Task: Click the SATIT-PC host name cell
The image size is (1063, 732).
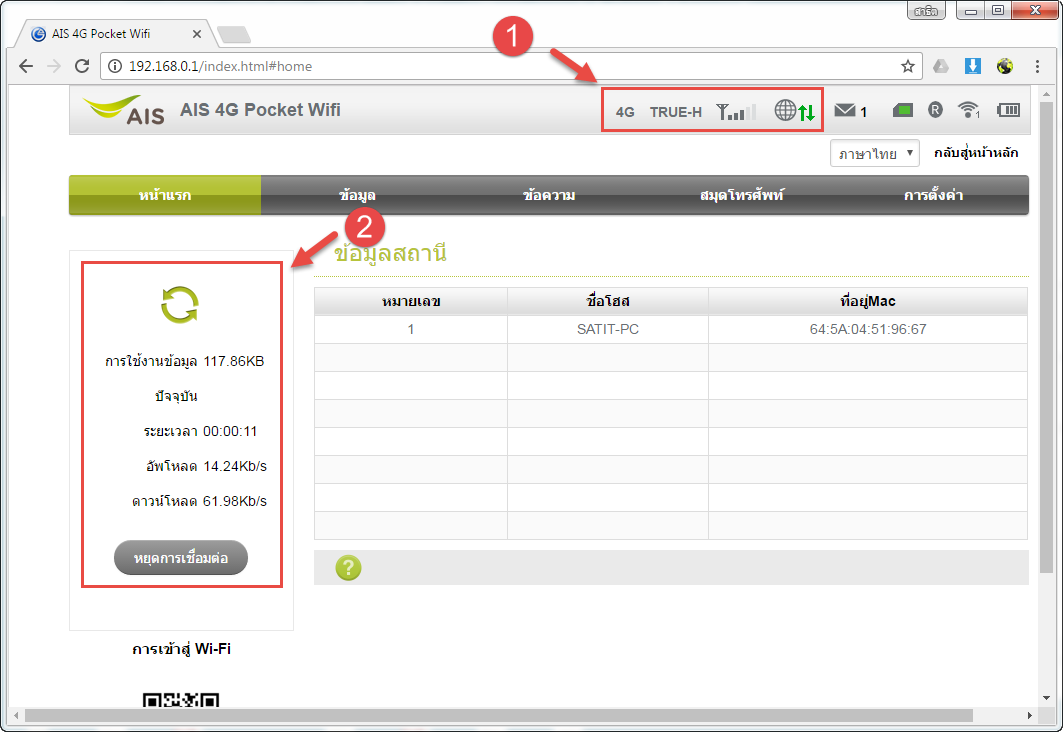Action: click(608, 329)
